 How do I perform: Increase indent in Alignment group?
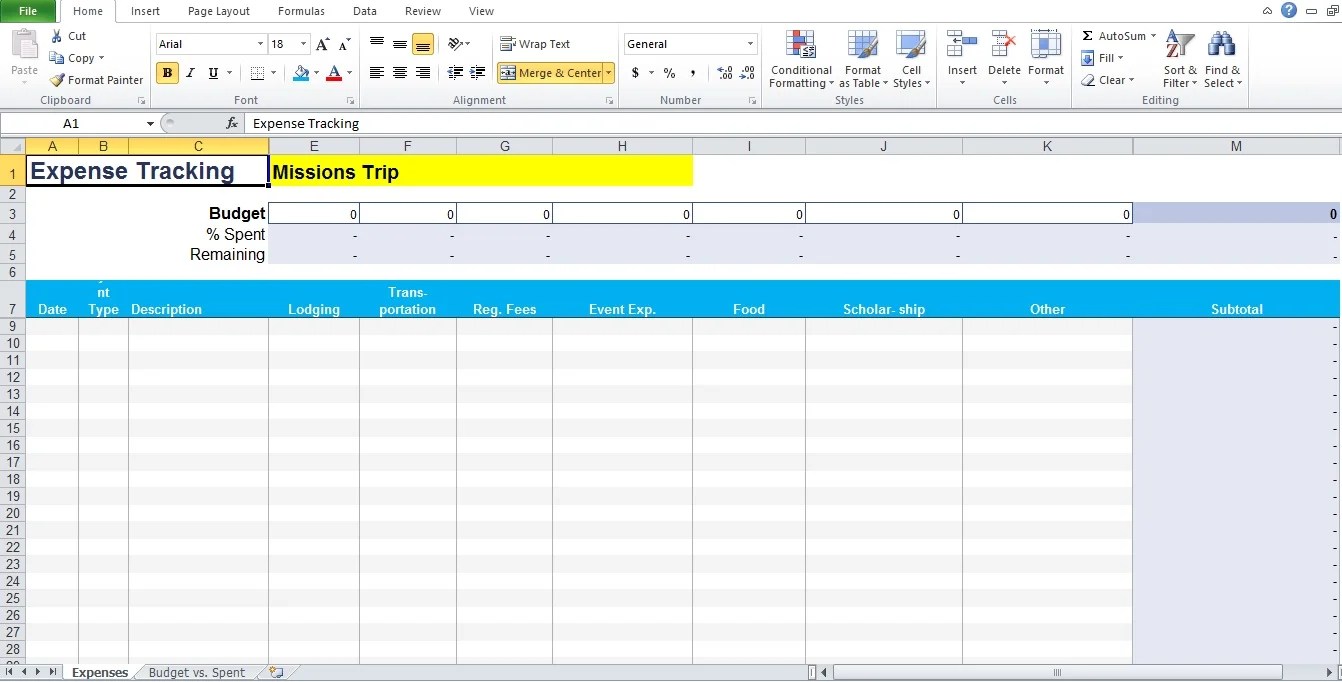[x=479, y=73]
